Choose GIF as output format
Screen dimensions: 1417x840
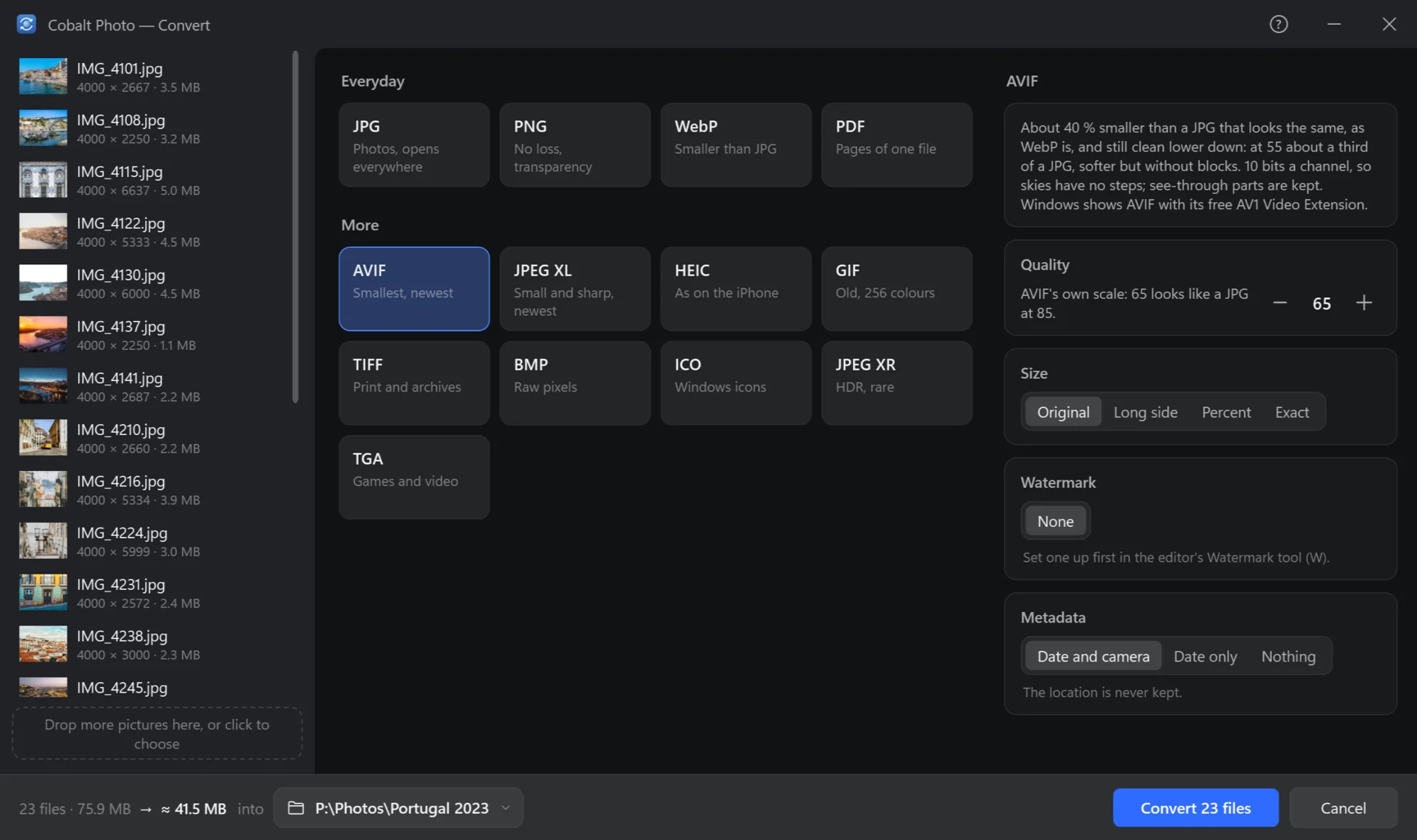tap(897, 289)
